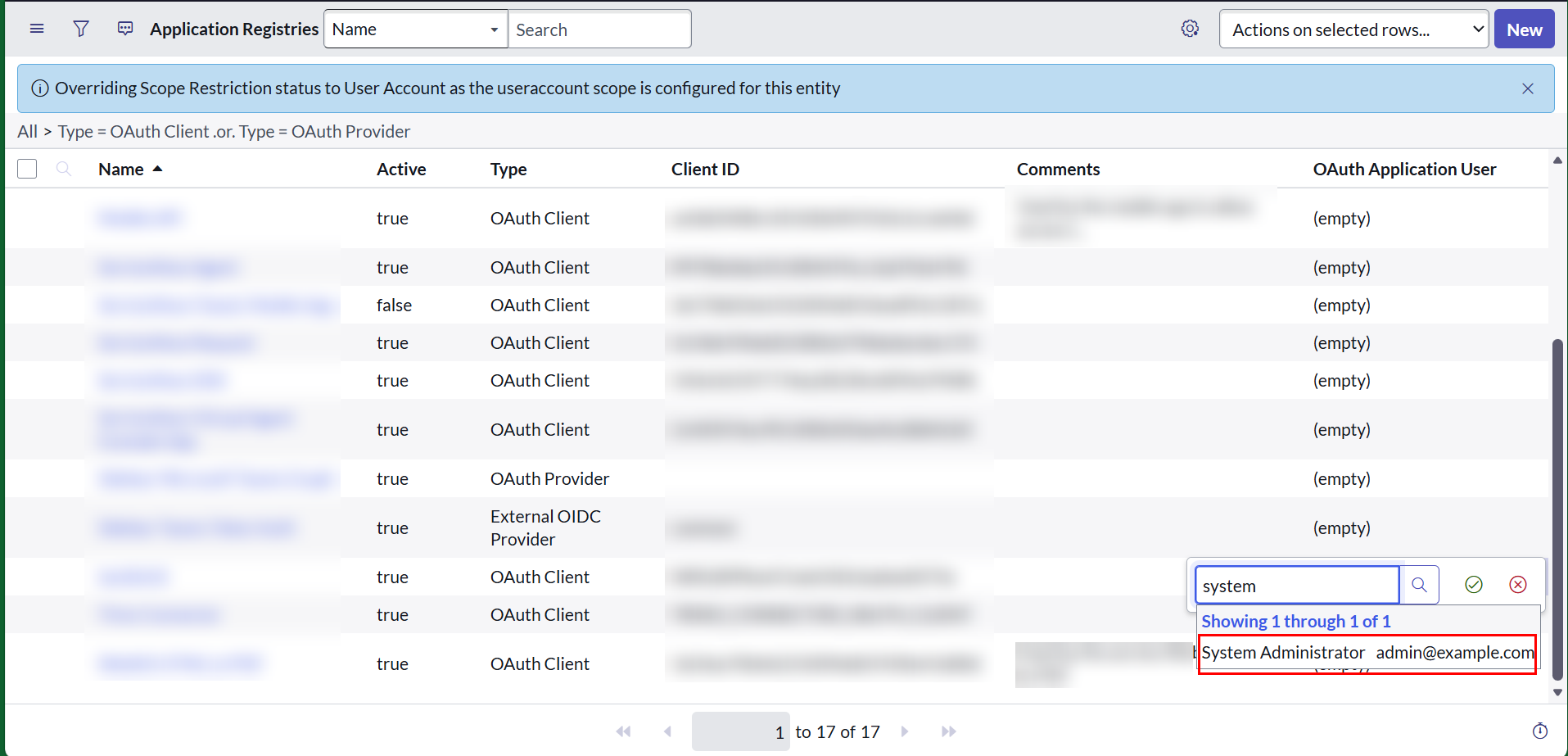Focus the list Search input
Screen dimensions: 1568x756
[x=599, y=29]
